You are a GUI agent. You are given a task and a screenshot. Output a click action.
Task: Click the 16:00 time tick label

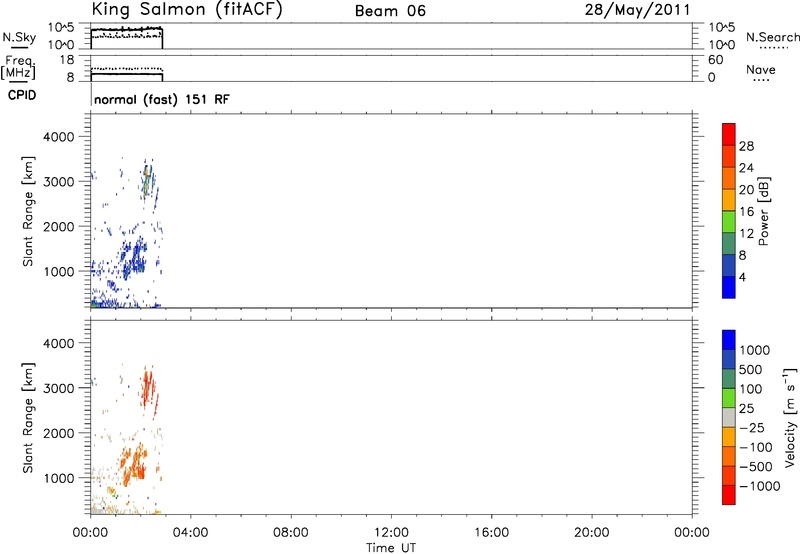[491, 533]
